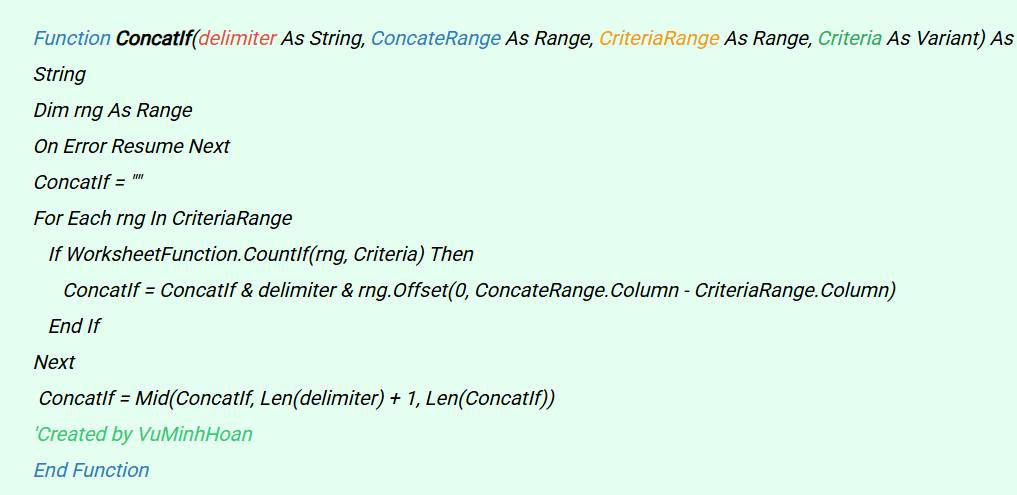Screen dimensions: 1017x495
Task: Click WorksheetFunction.CountIf in the If statement
Action: 187,254
